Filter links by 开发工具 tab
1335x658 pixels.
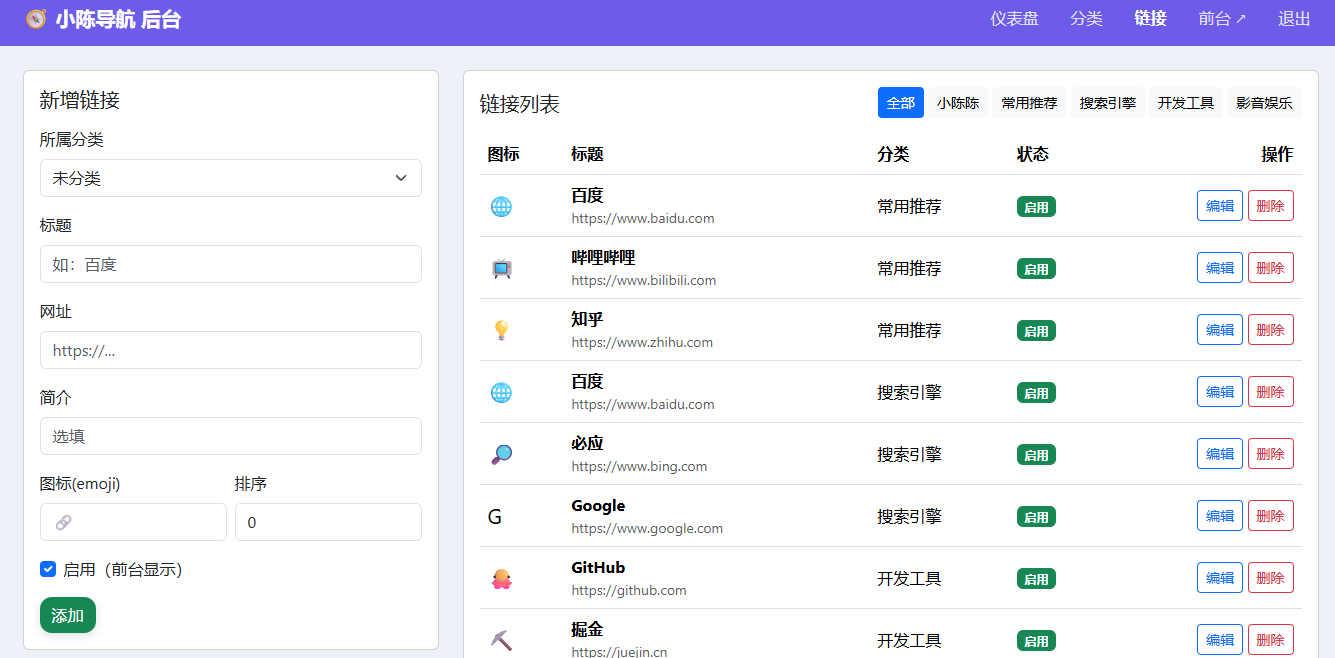click(1186, 103)
